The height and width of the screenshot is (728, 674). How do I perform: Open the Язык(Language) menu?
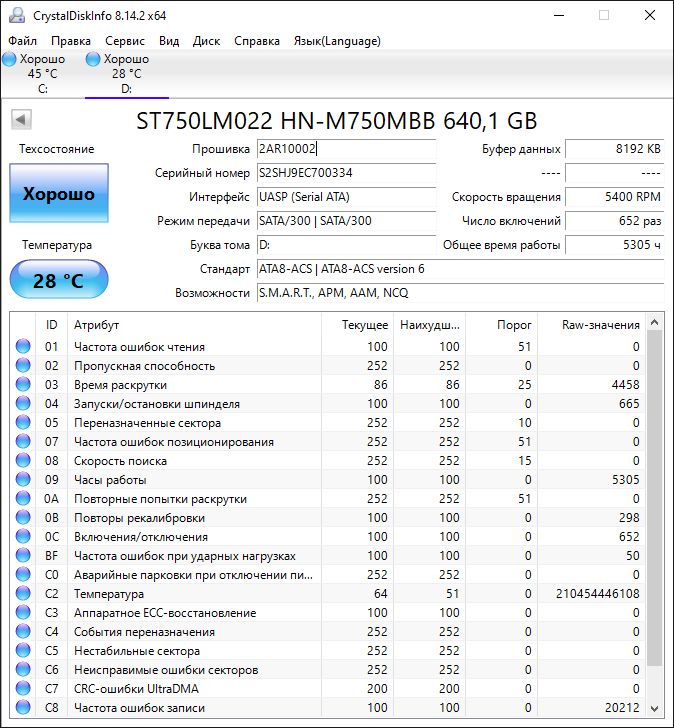(x=337, y=41)
